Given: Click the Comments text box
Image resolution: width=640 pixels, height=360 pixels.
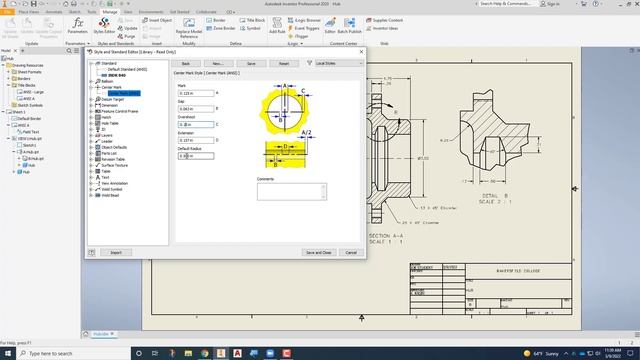Looking at the screenshot, I should pos(292,191).
